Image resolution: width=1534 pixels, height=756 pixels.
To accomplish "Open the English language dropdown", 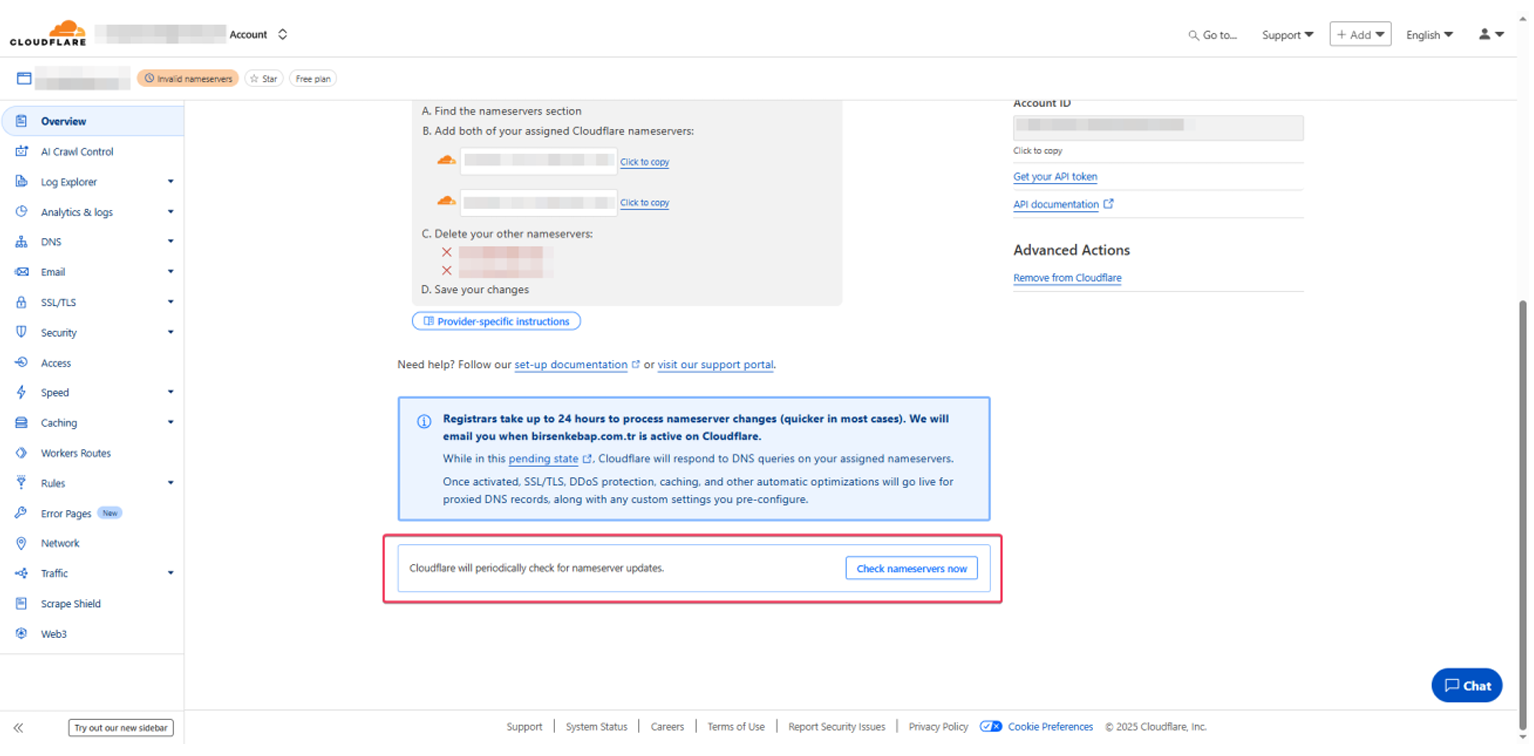I will point(1430,35).
